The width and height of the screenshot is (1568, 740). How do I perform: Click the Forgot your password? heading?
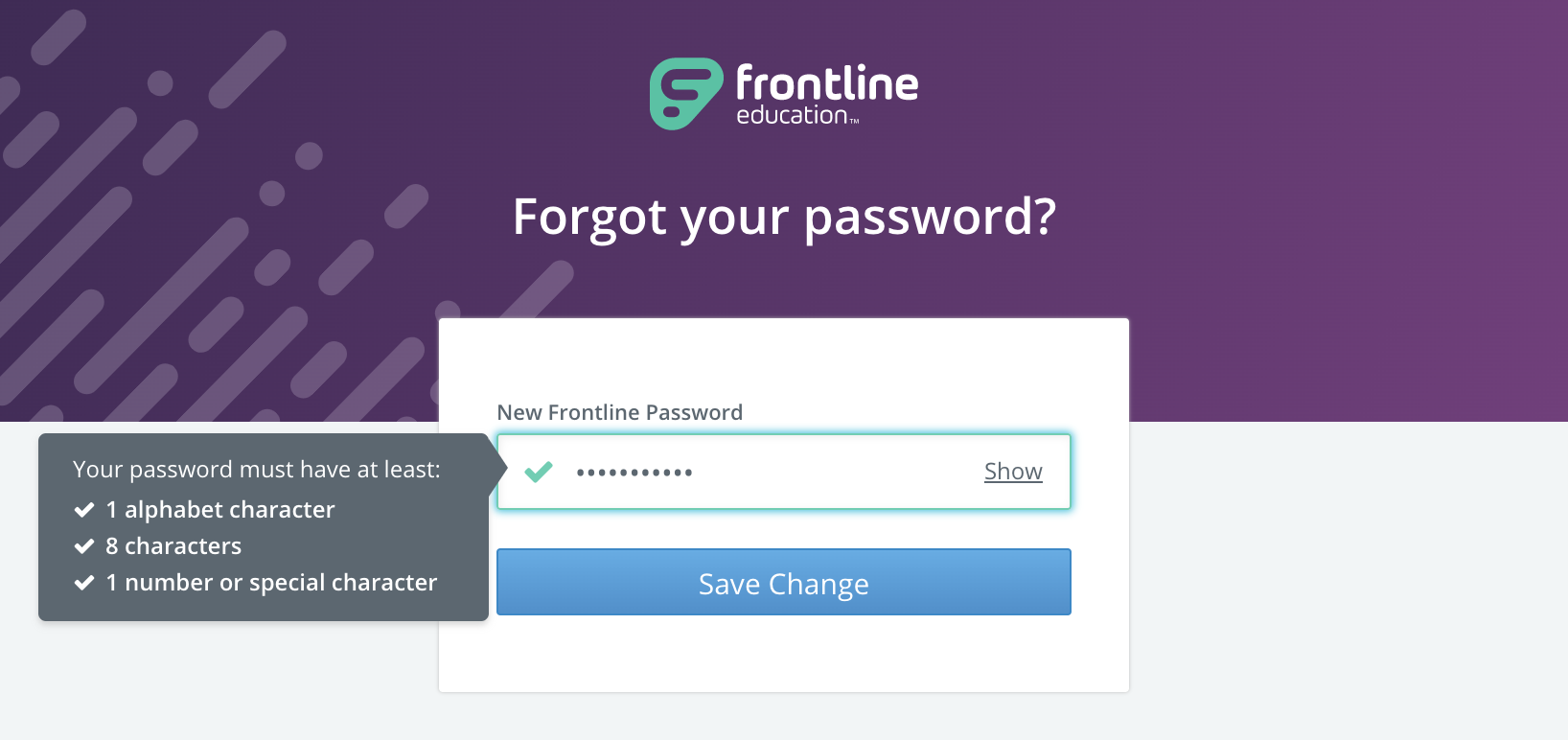(784, 218)
